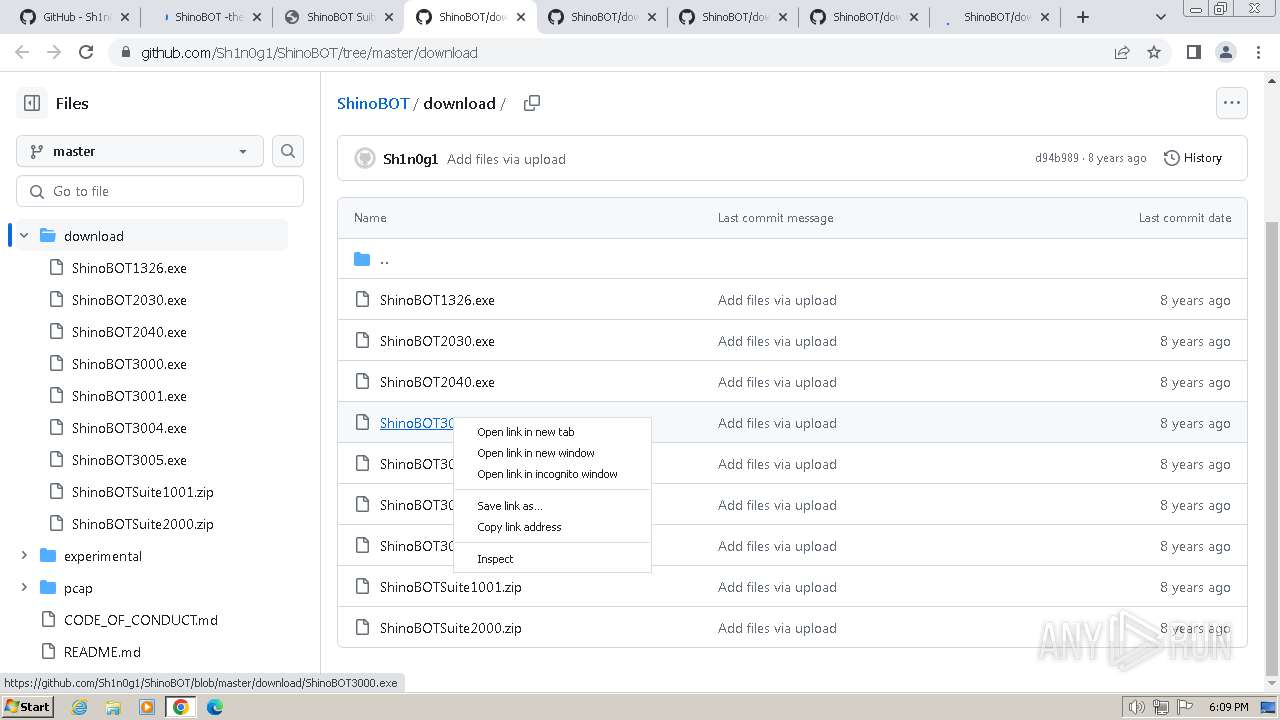
Task: Open ShinoBOTSuite2000.zip in the file table
Action: coord(451,628)
